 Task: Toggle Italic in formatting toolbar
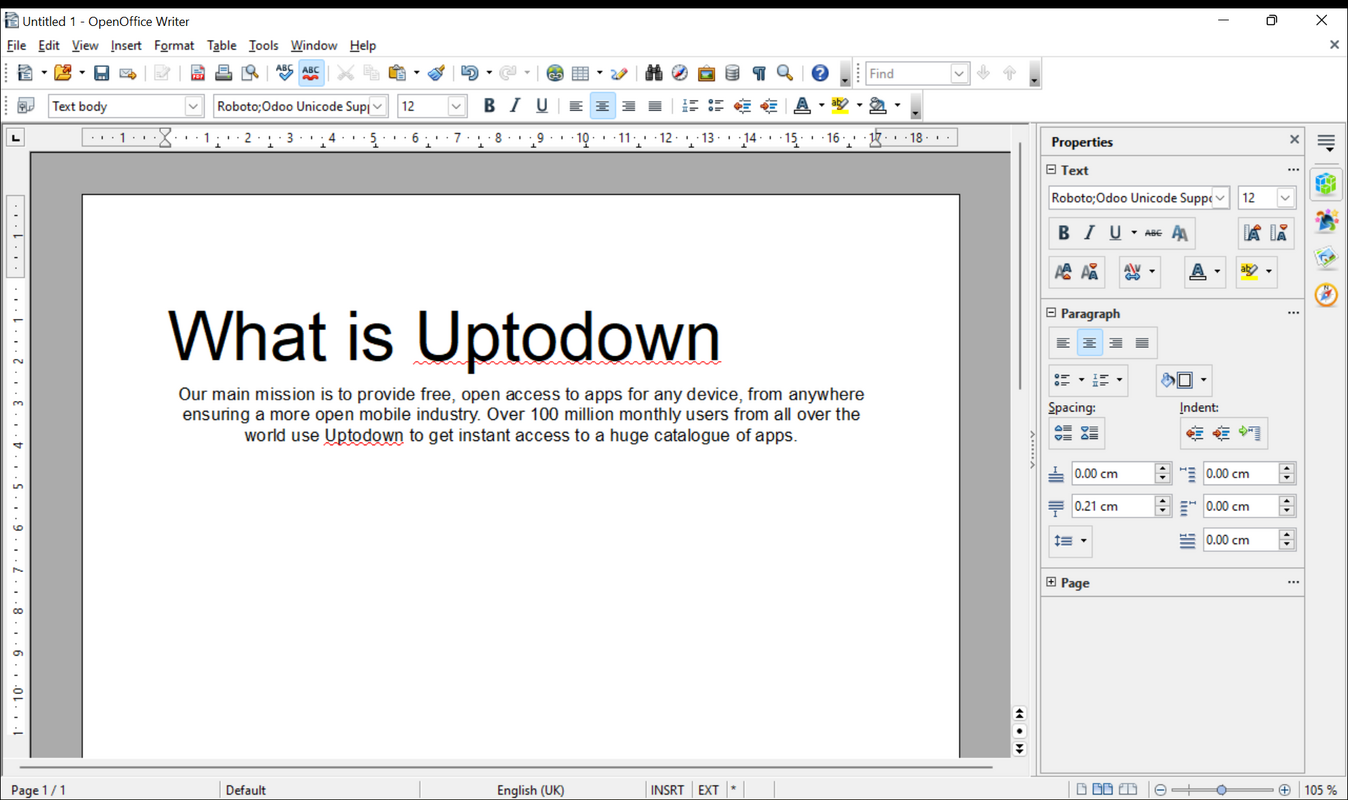click(515, 106)
